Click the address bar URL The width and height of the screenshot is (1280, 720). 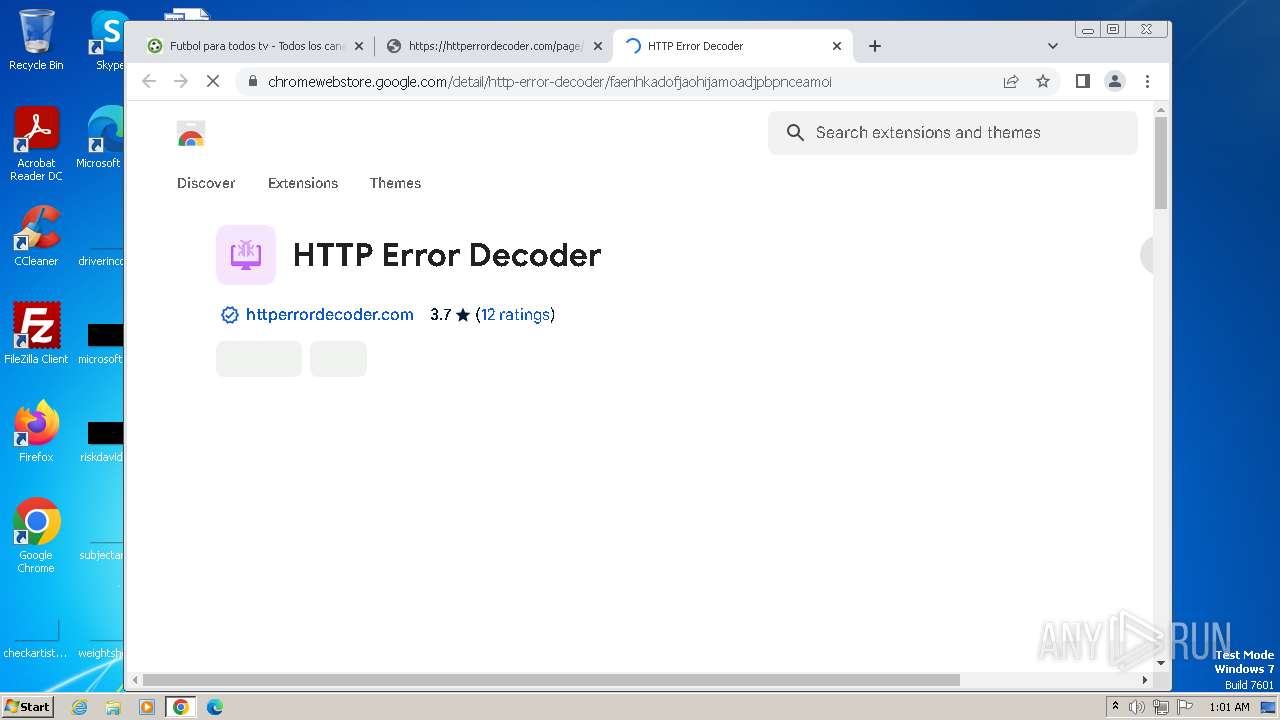pos(550,81)
